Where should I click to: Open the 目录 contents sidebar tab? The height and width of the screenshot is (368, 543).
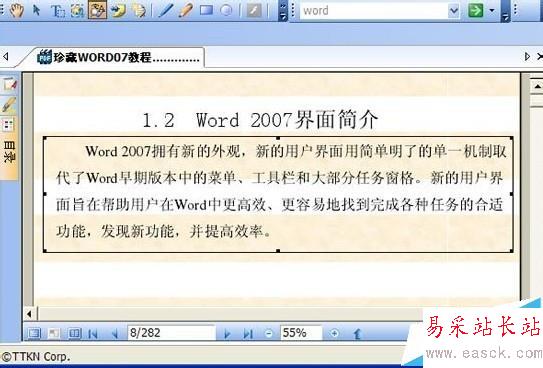pyautogui.click(x=9, y=152)
